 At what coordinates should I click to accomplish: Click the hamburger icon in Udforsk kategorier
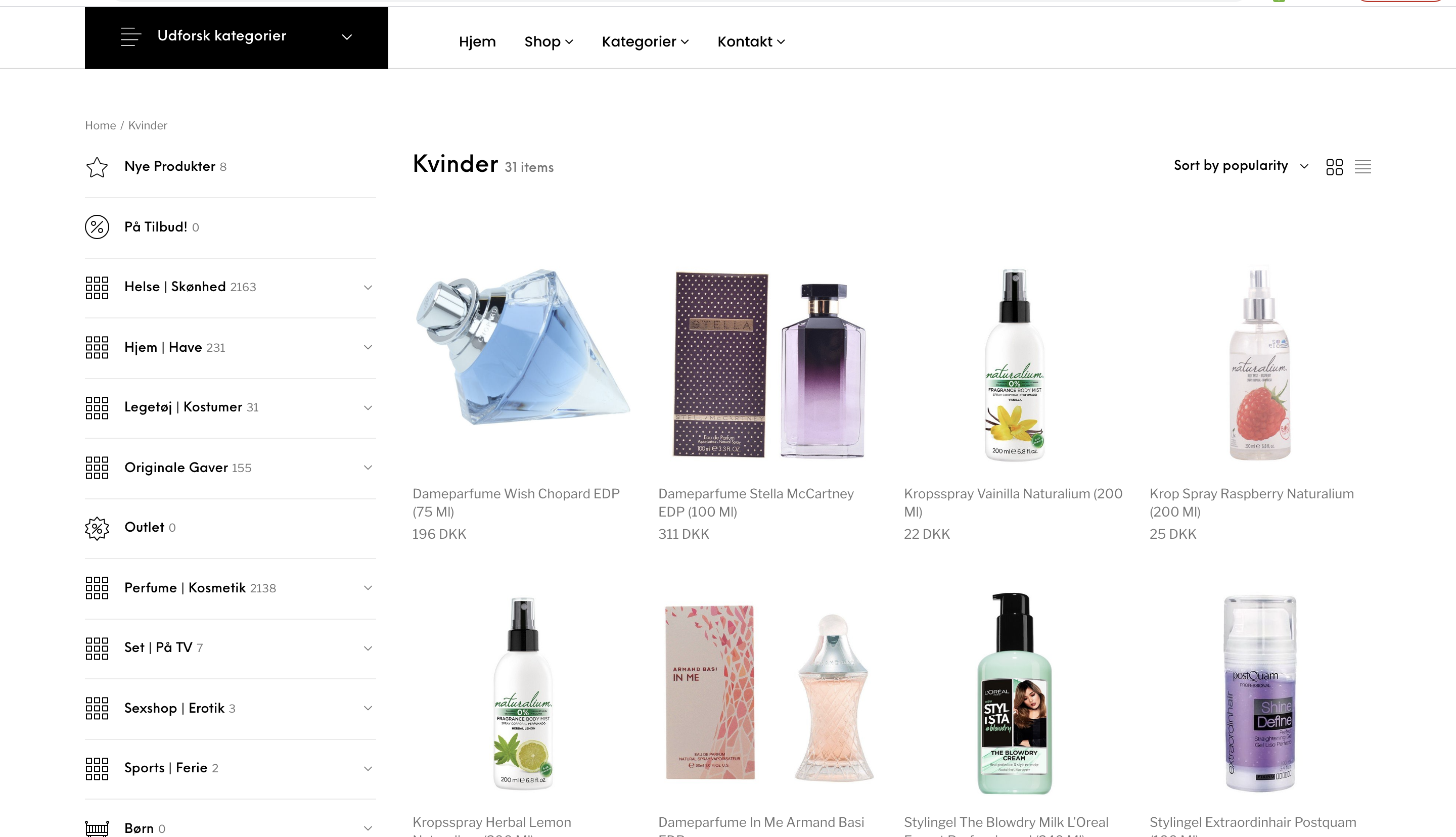pos(130,36)
